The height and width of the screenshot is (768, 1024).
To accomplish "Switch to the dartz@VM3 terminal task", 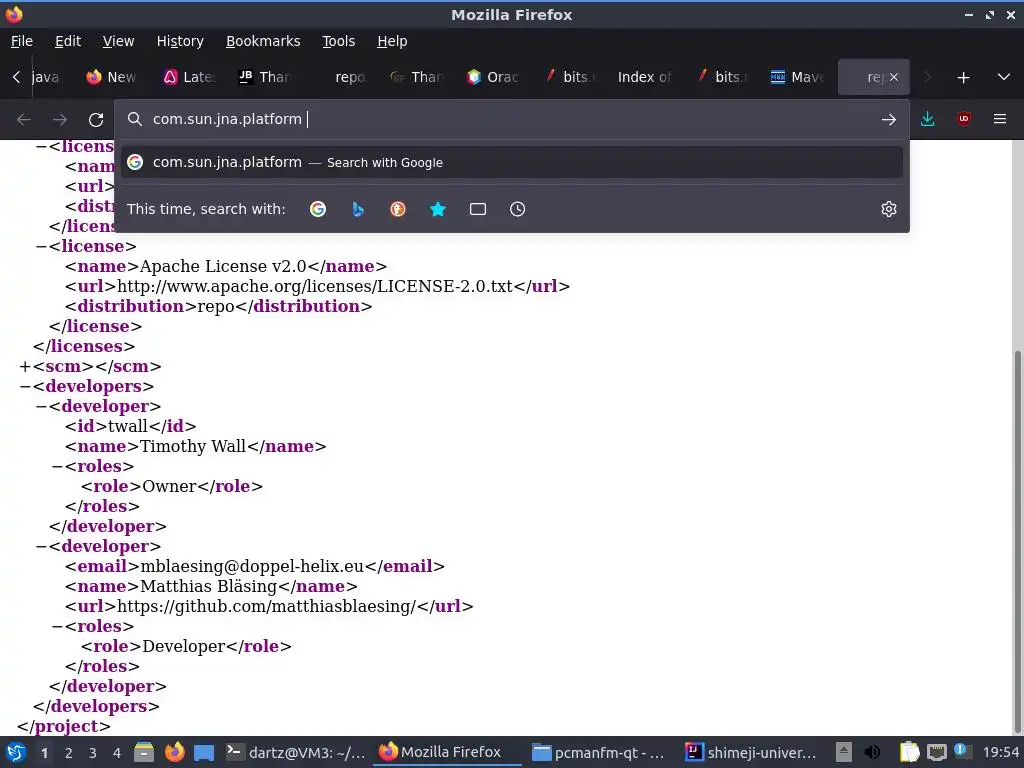I will [296, 752].
